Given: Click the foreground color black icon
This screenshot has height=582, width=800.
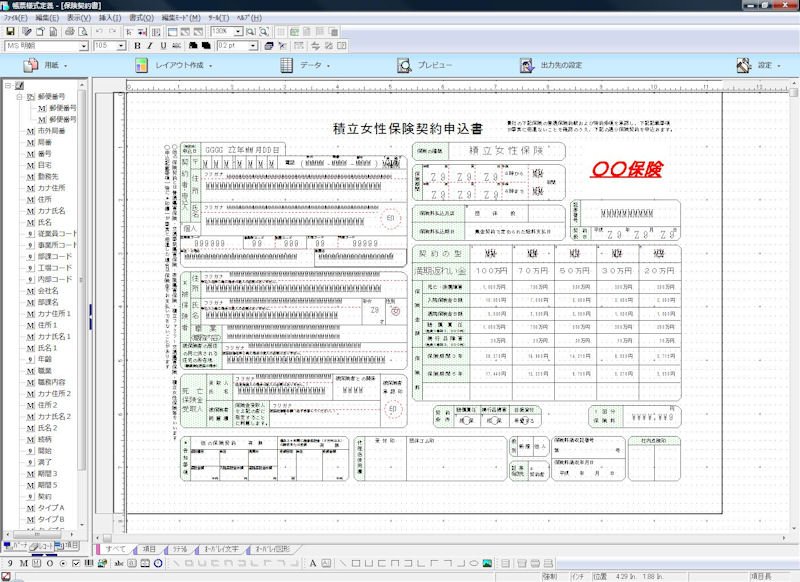Looking at the screenshot, I should click(x=193, y=46).
